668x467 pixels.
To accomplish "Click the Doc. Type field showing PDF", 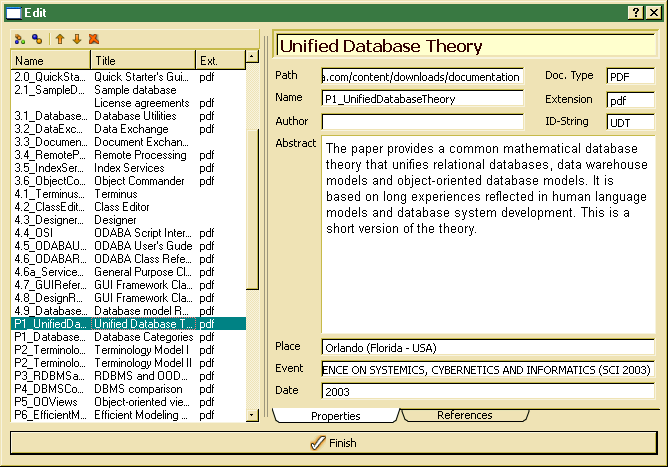I will coord(629,77).
